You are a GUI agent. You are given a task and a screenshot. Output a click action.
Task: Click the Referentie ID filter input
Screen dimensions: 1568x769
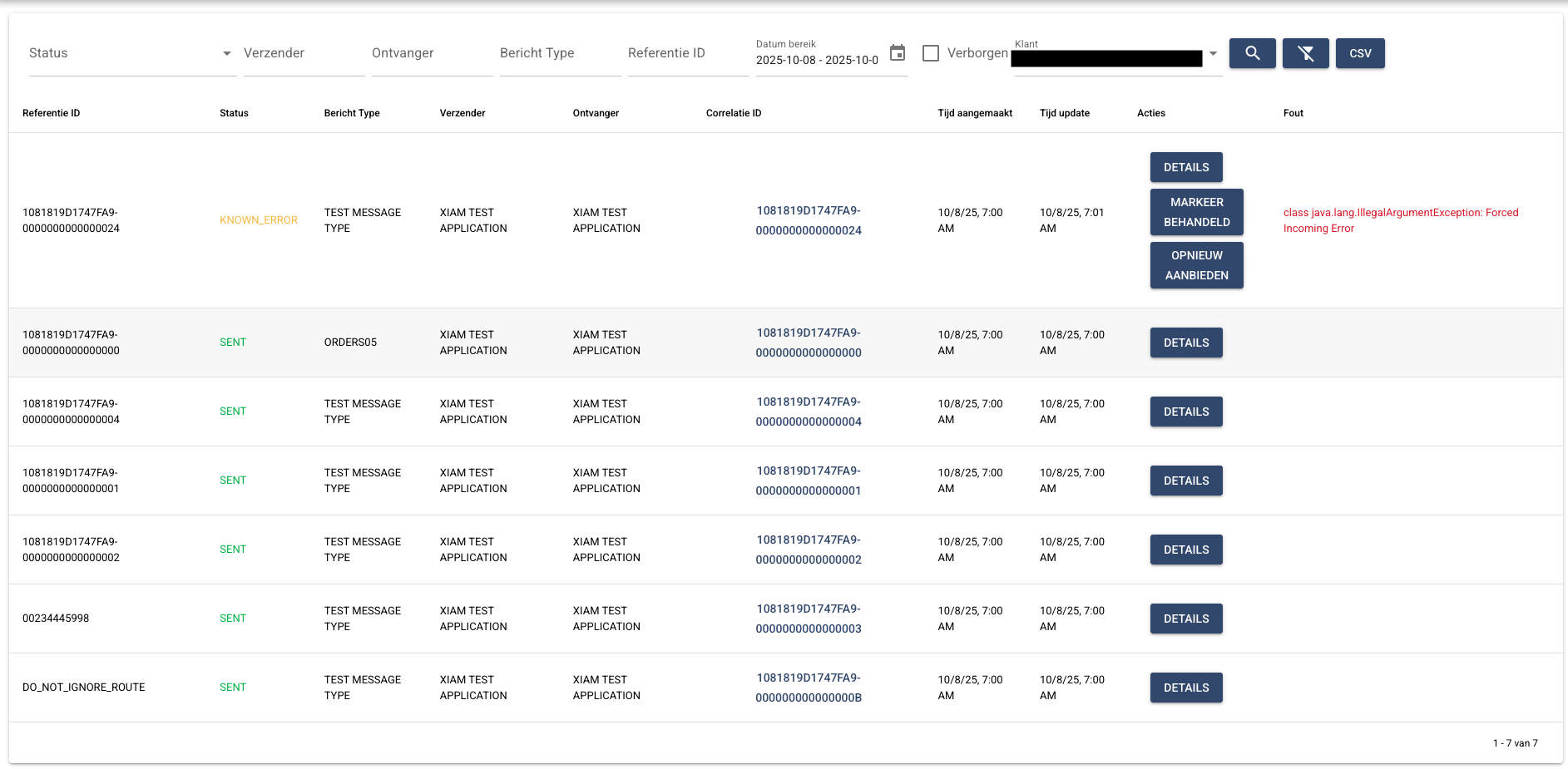688,53
